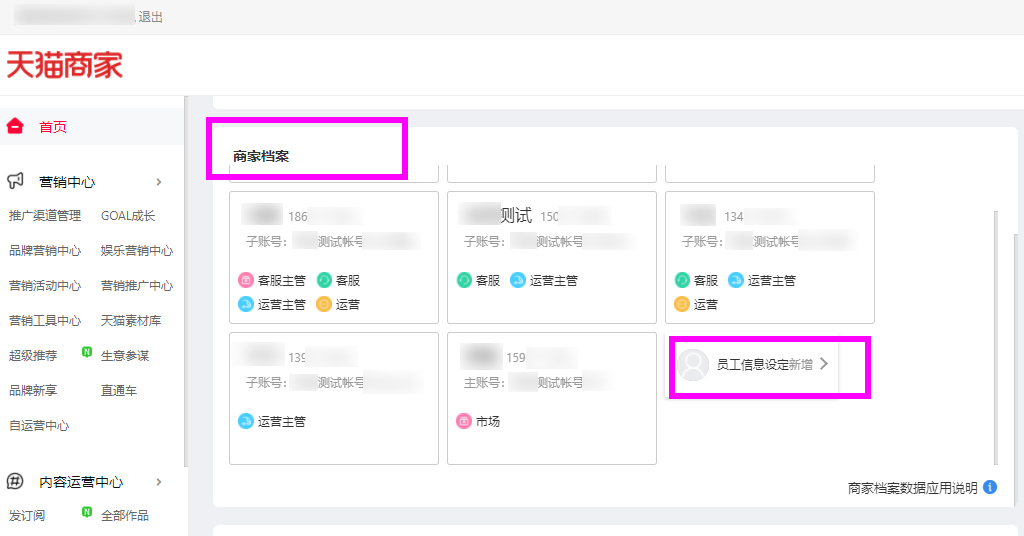
Task: Open 商家档案数据应用说明 link
Action: (912, 488)
